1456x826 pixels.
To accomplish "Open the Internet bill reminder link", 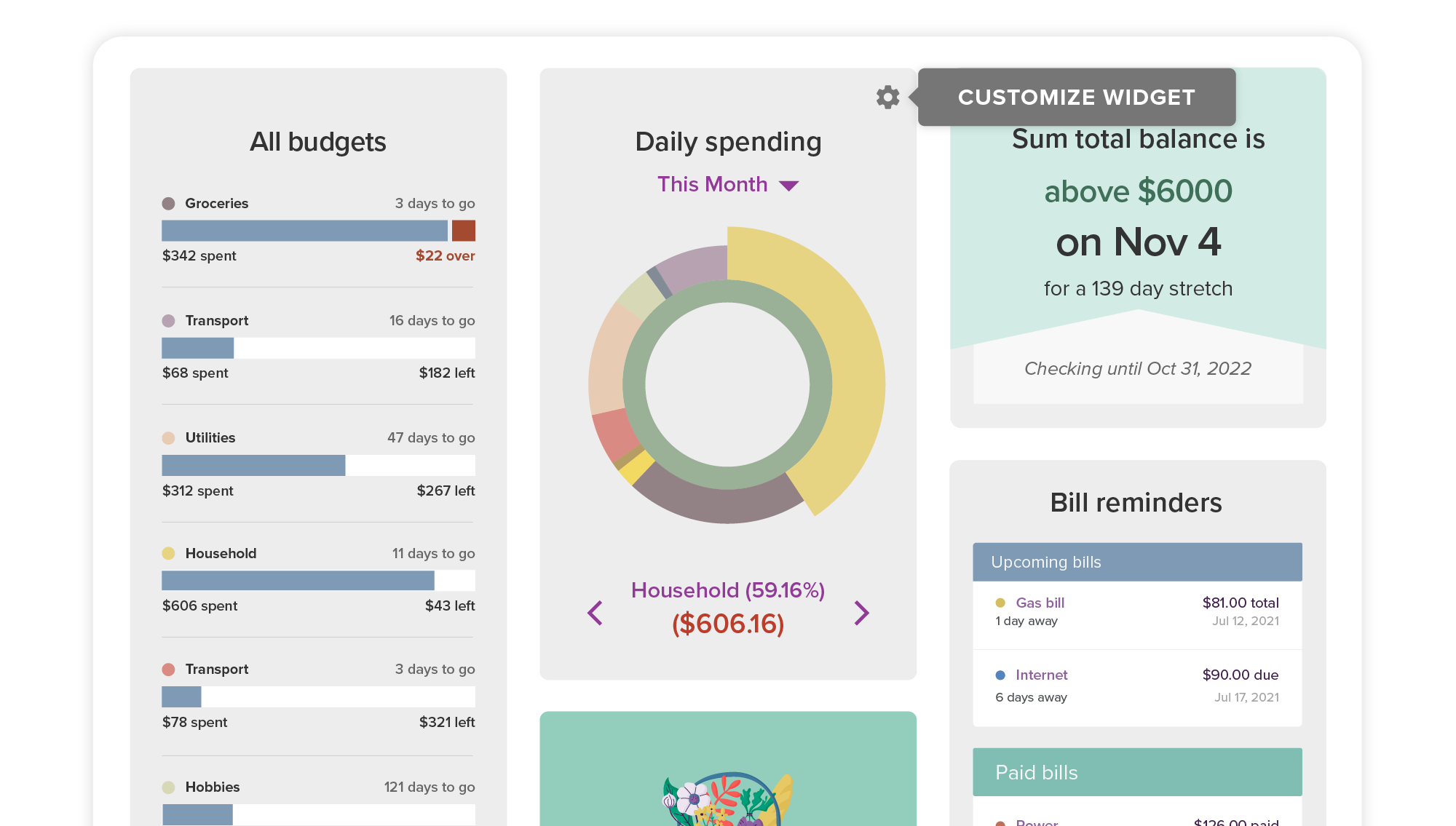I will point(1041,675).
